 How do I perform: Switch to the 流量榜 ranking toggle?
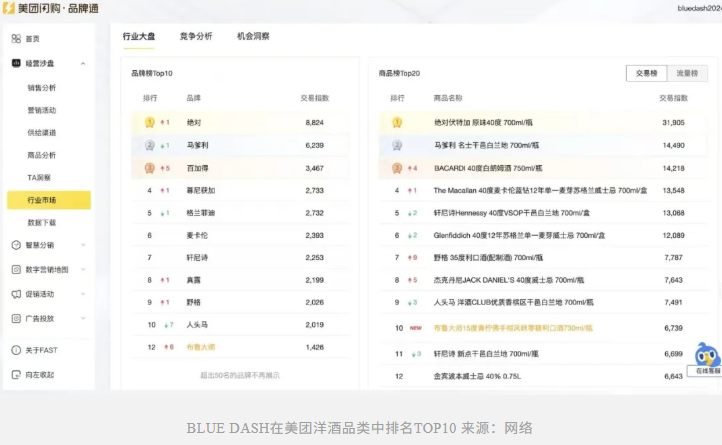click(687, 73)
